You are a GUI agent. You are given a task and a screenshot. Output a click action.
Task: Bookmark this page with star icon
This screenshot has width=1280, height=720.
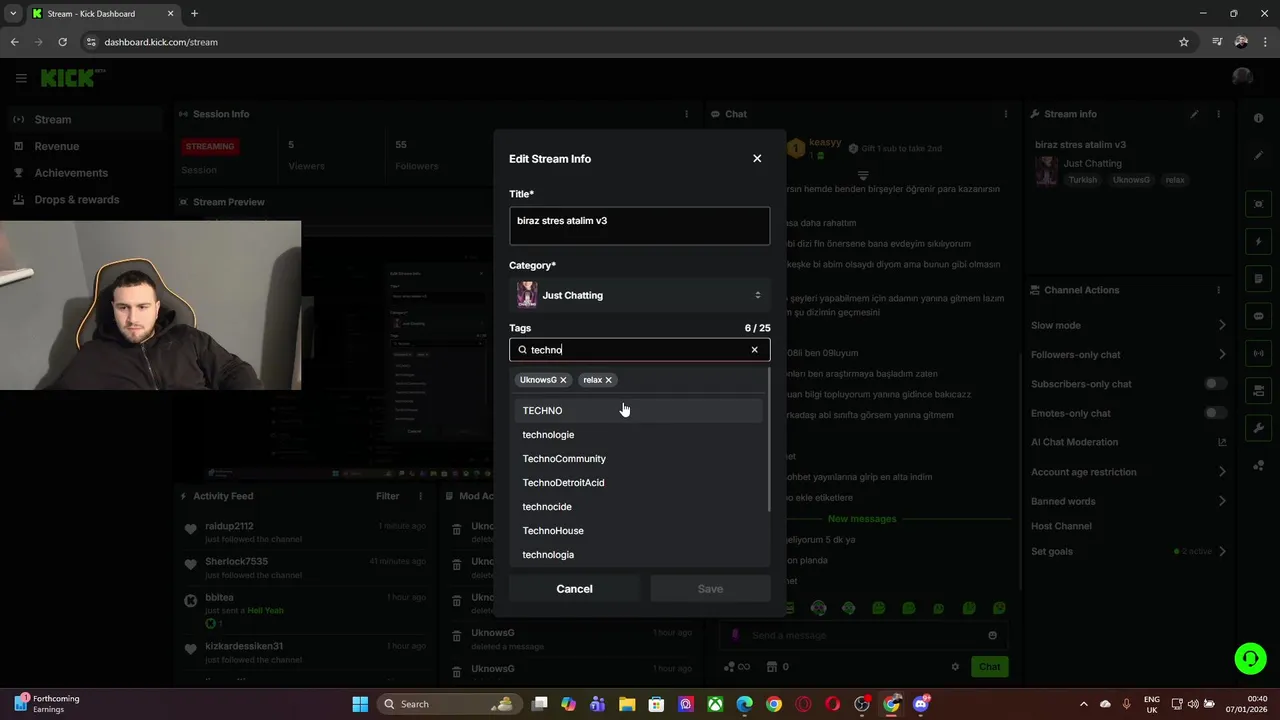pos(1184,42)
